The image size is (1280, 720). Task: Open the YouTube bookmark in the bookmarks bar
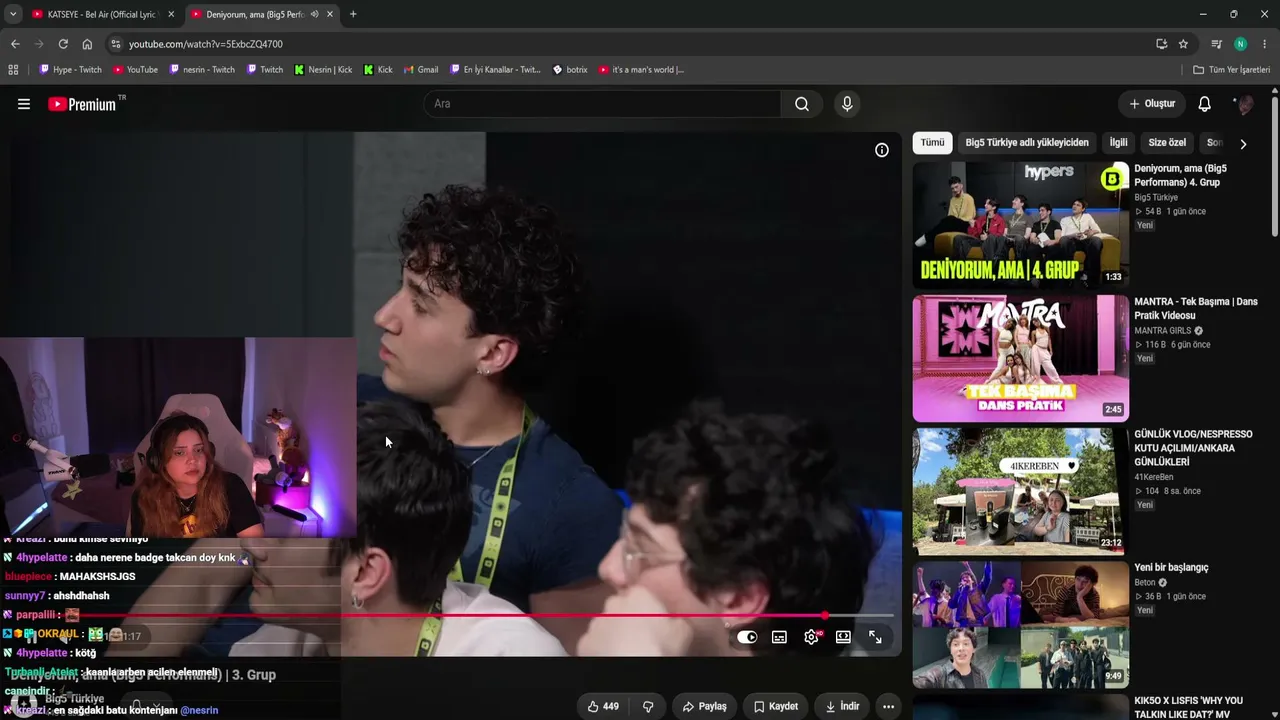[135, 70]
